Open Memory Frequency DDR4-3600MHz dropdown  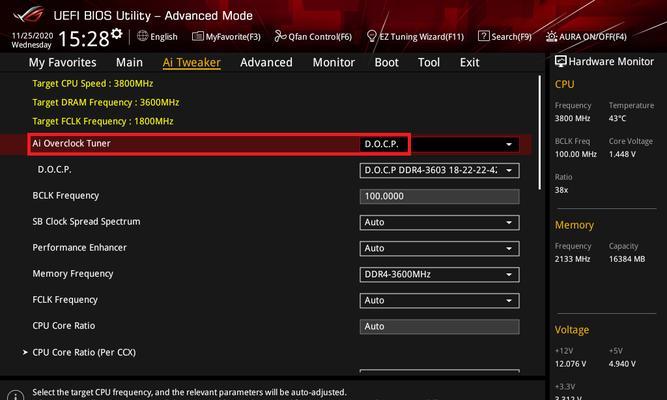[x=439, y=274]
